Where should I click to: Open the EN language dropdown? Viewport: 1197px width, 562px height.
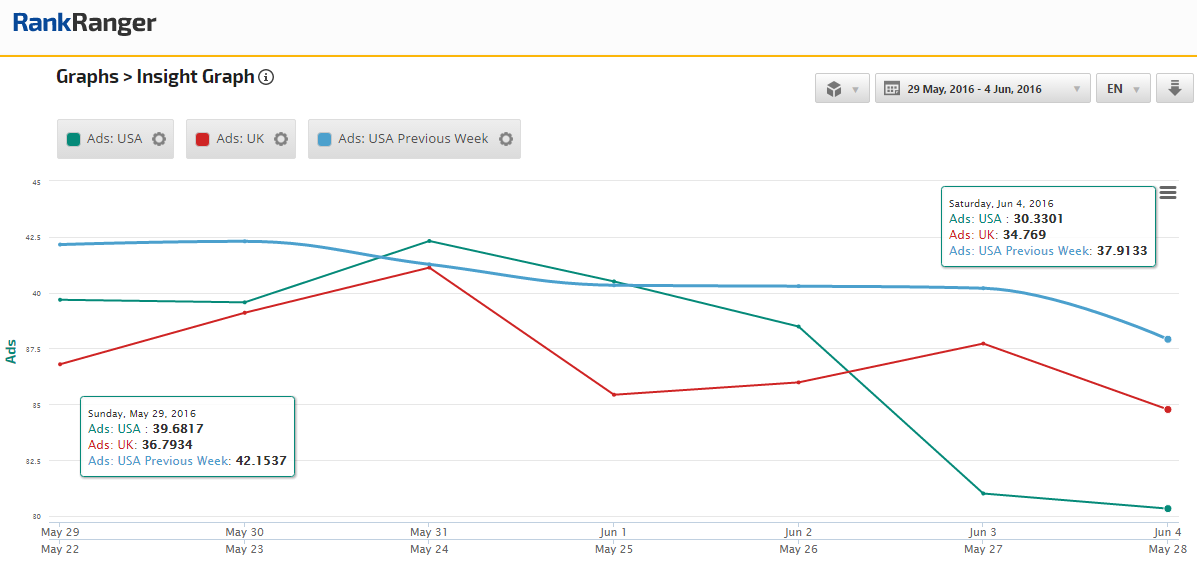pos(1123,89)
